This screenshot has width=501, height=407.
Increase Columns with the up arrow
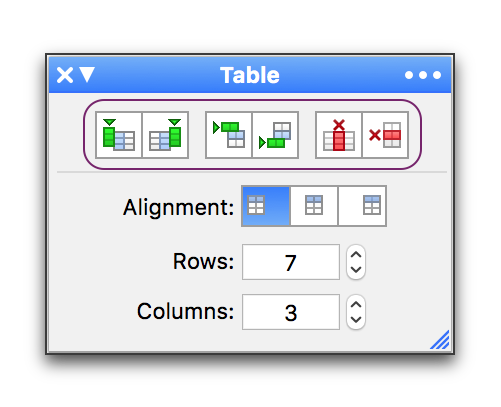(x=356, y=304)
